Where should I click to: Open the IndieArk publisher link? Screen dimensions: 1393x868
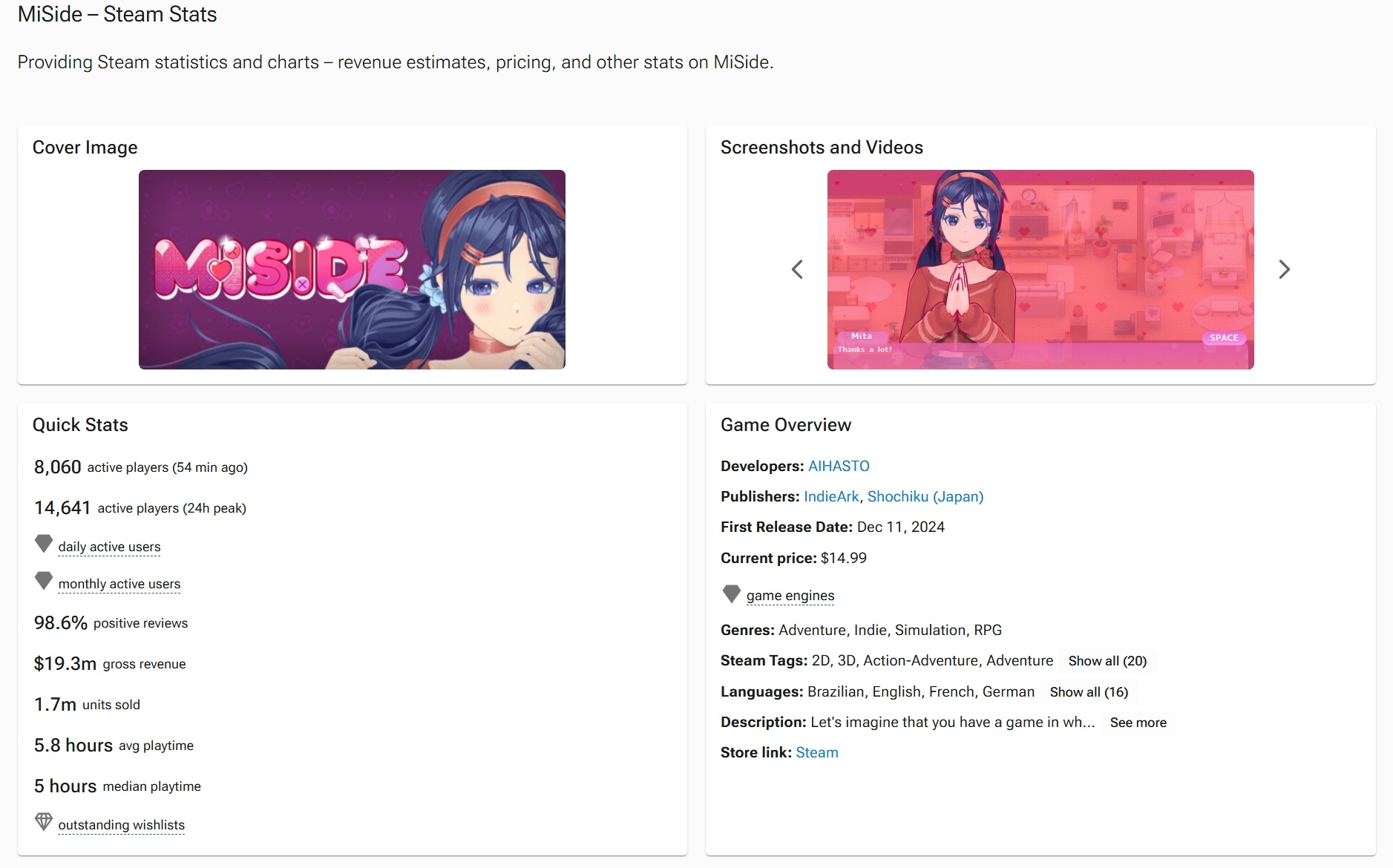click(831, 496)
